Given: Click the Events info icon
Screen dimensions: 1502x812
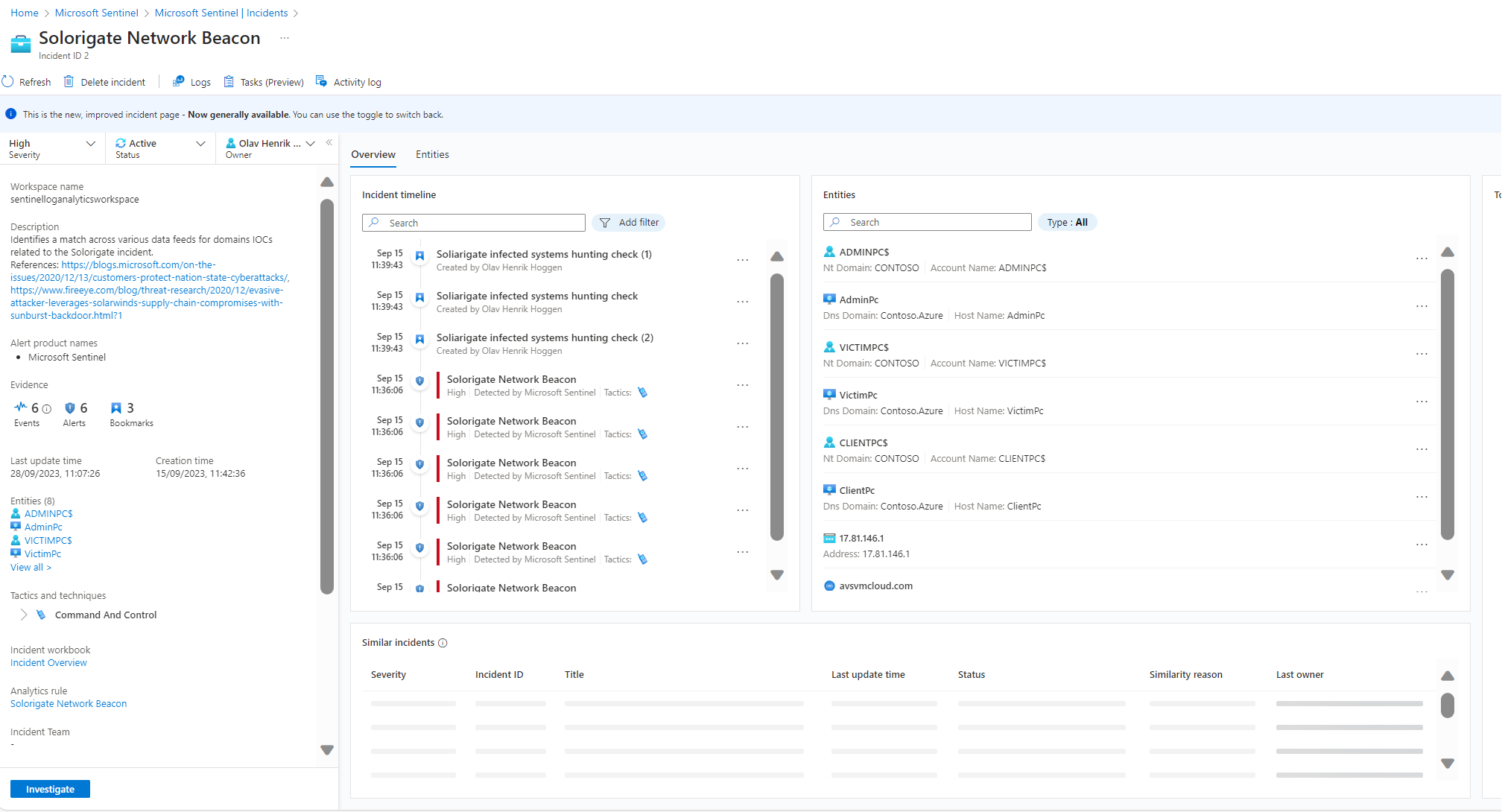Looking at the screenshot, I should tap(47, 409).
